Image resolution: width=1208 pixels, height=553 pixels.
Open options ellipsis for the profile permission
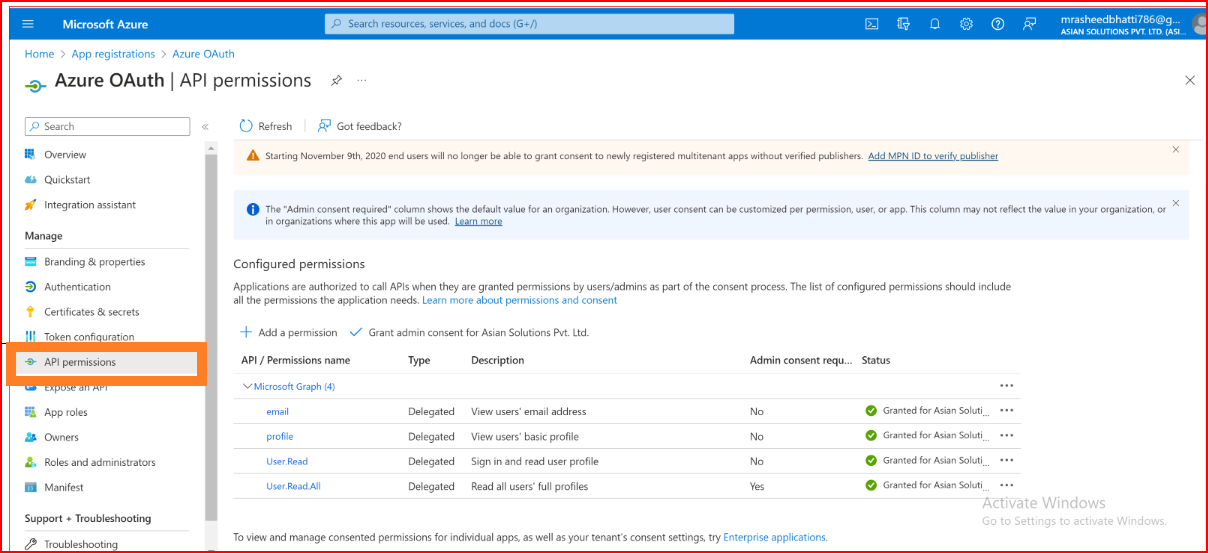pos(1007,435)
